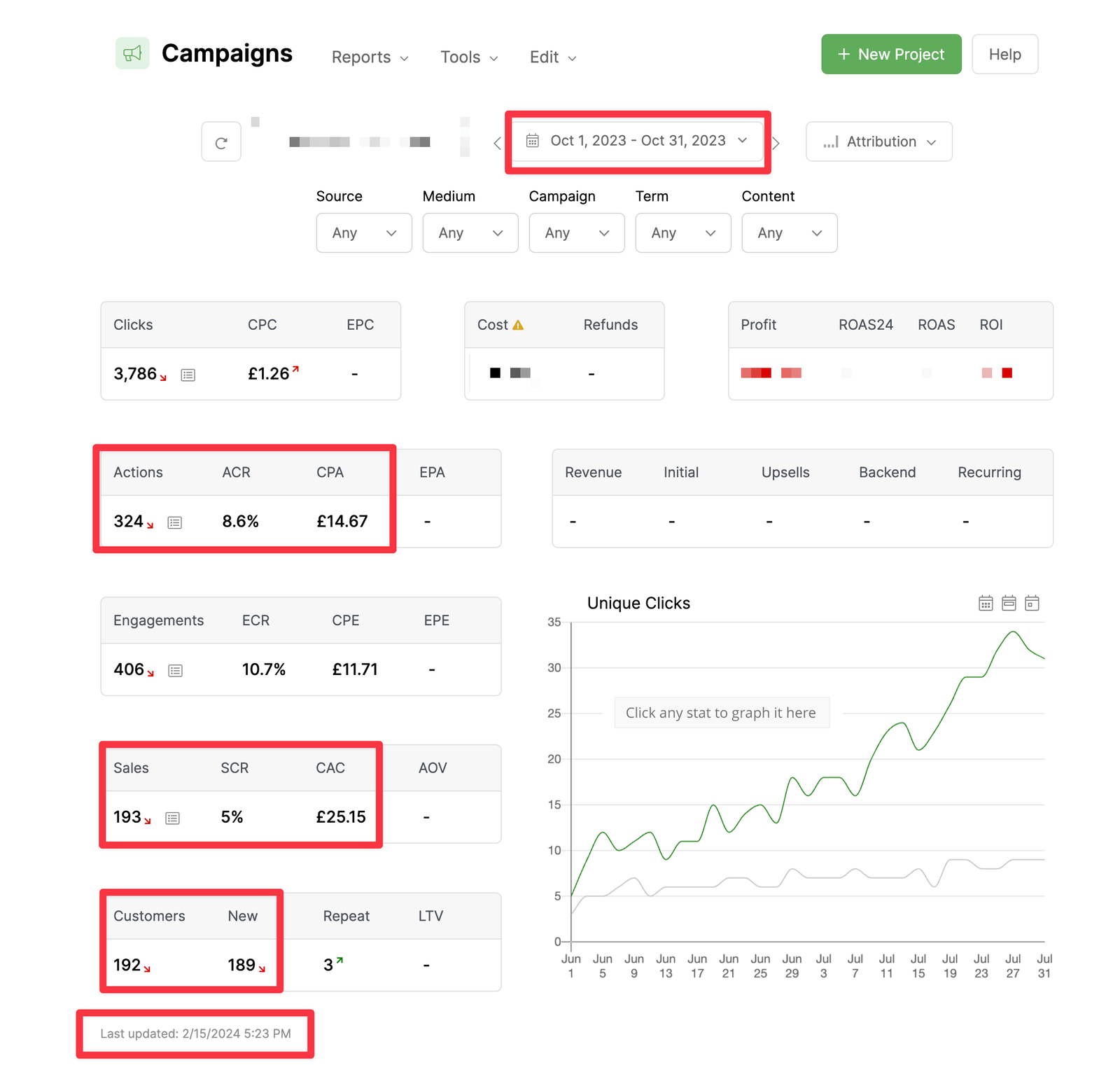Open the list icon next to Engagements value
Viewport: 1120px width, 1079px height.
pyautogui.click(x=176, y=671)
